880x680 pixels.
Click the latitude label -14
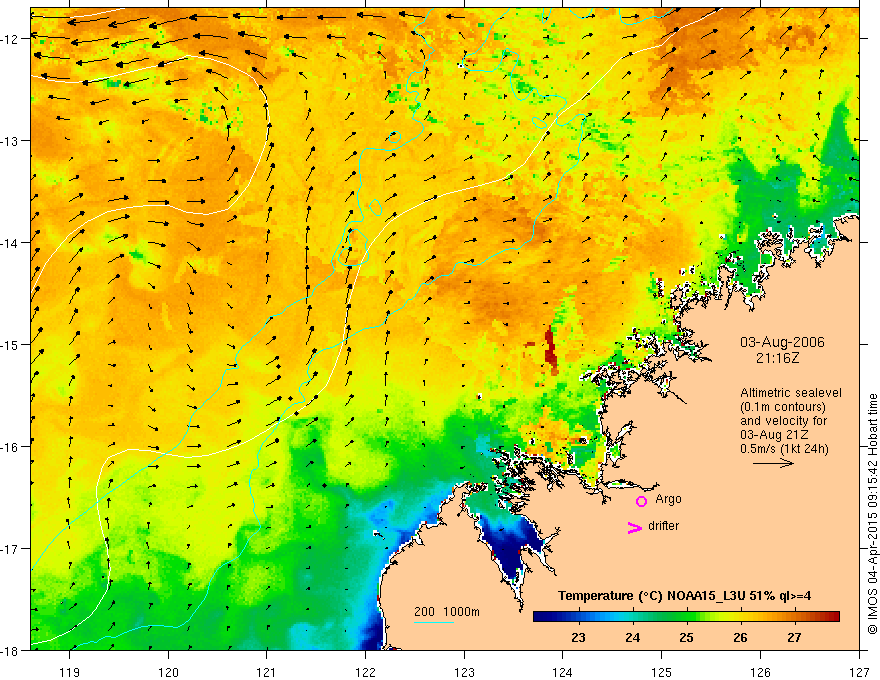point(11,243)
